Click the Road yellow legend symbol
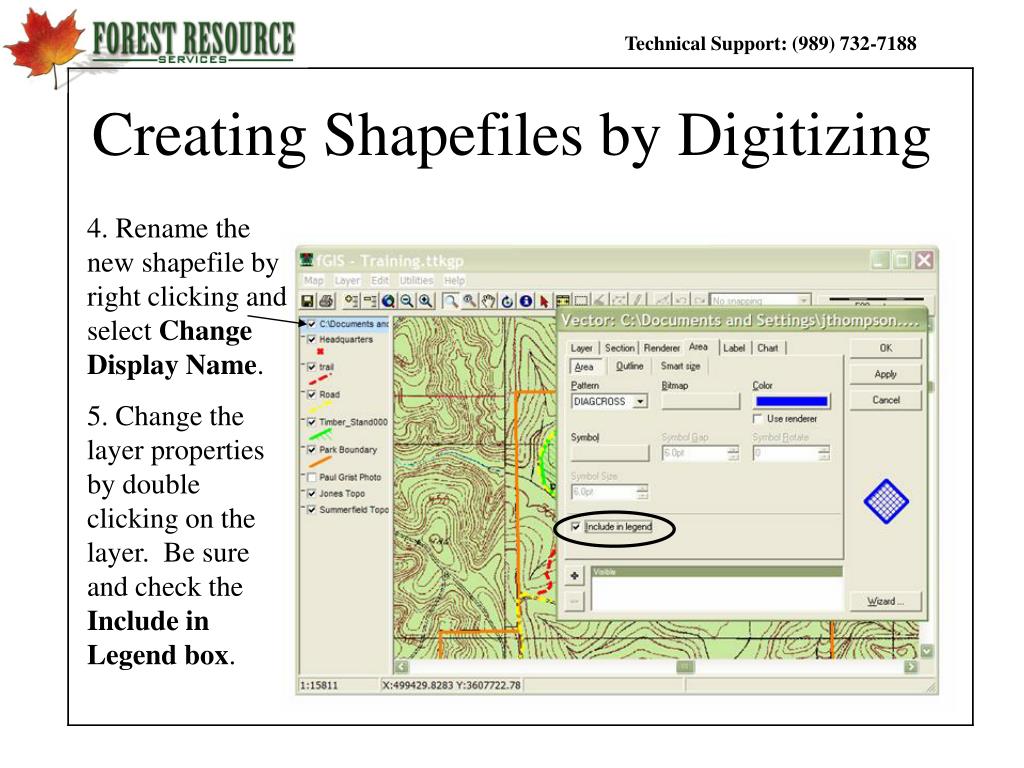The height and width of the screenshot is (768, 1024). 319,406
